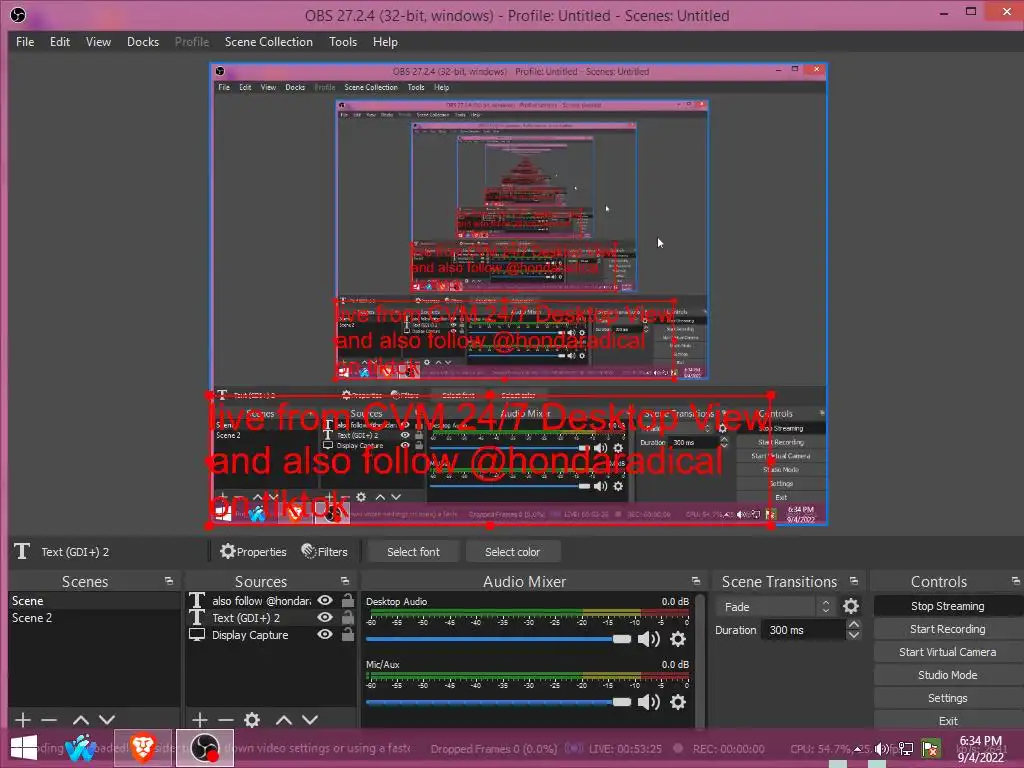This screenshot has height=768, width=1024.
Task: Click Select font button
Action: [413, 552]
